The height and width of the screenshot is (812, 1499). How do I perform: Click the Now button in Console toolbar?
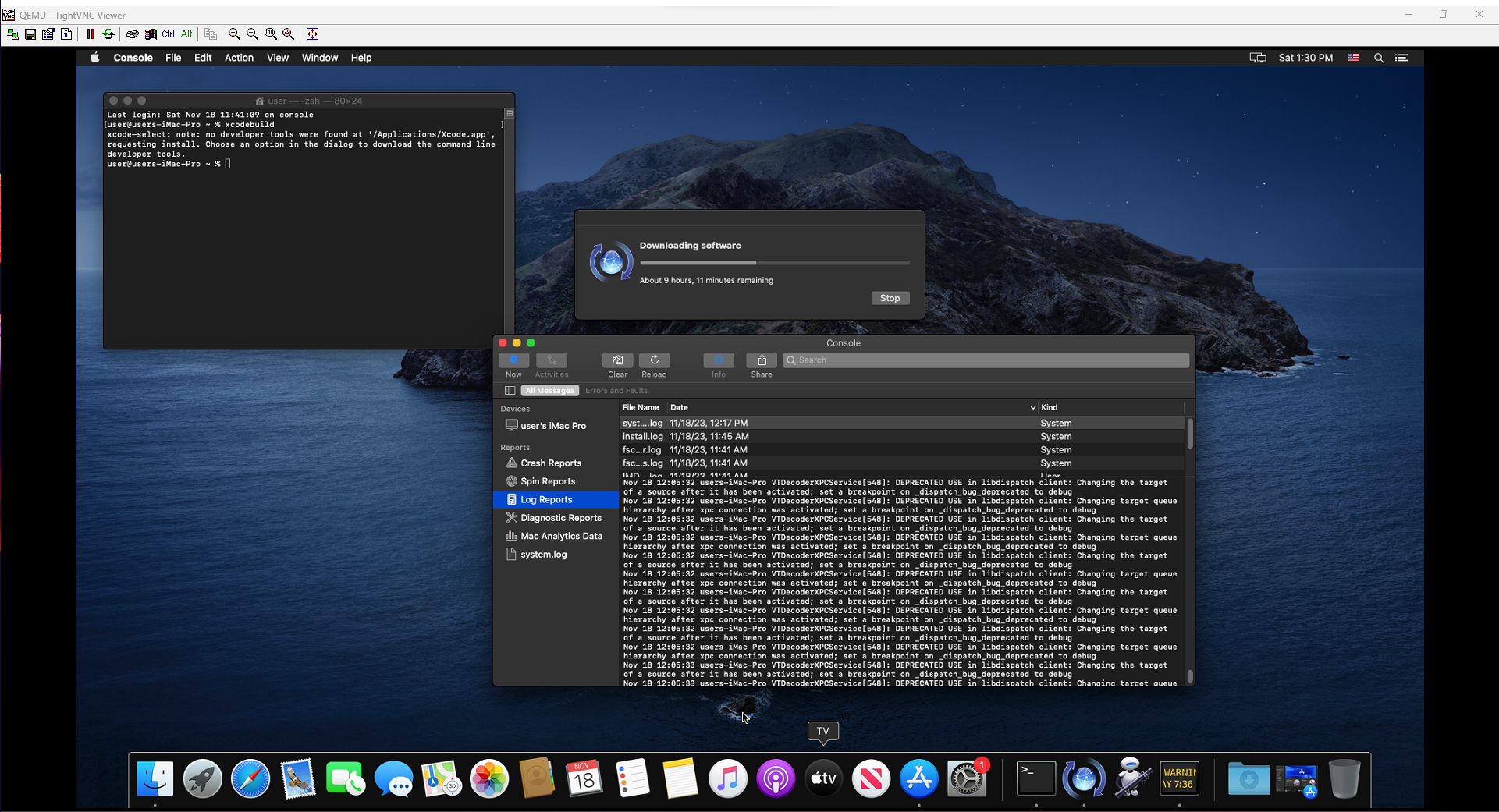[x=513, y=360]
